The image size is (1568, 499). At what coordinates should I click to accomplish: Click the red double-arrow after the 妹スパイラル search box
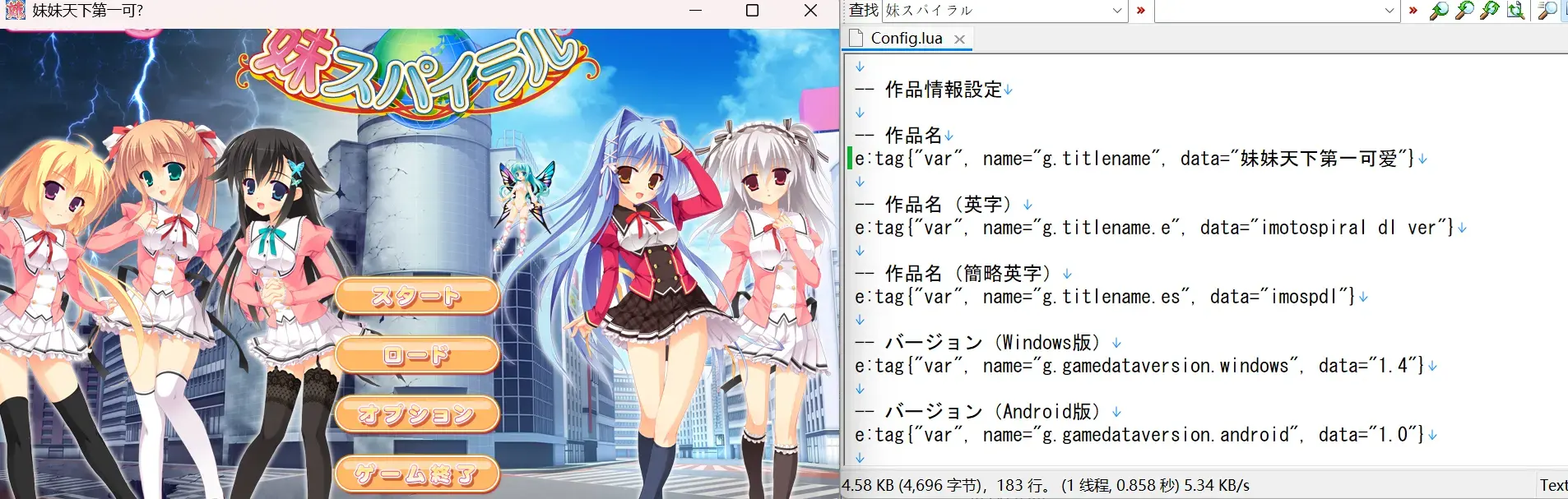coord(1140,11)
